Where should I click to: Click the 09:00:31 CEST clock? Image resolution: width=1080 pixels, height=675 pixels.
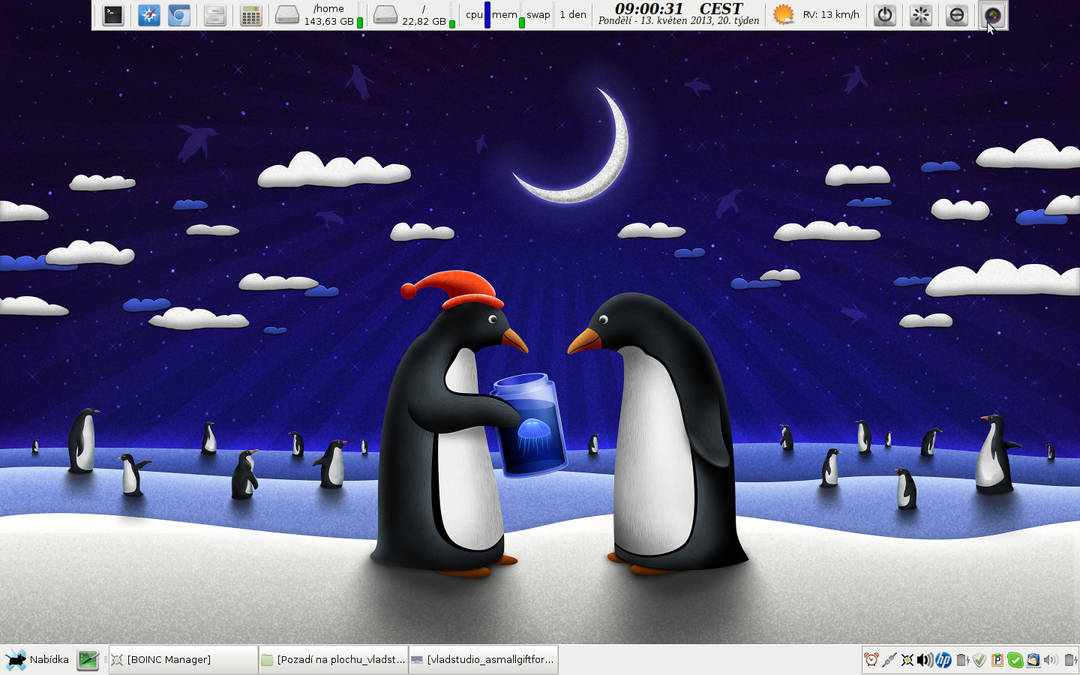coord(678,8)
